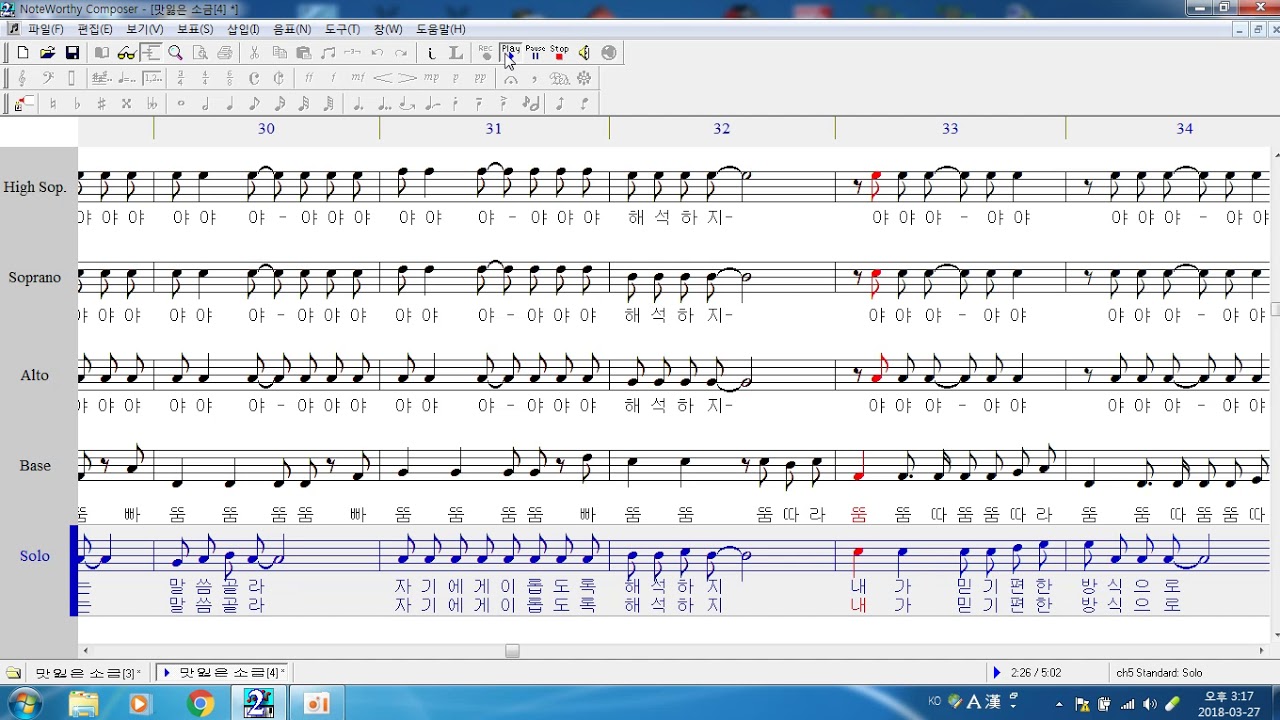Viewport: 1280px width, 720px height.
Task: Click the horizontal scrollbar thumb
Action: [512, 651]
